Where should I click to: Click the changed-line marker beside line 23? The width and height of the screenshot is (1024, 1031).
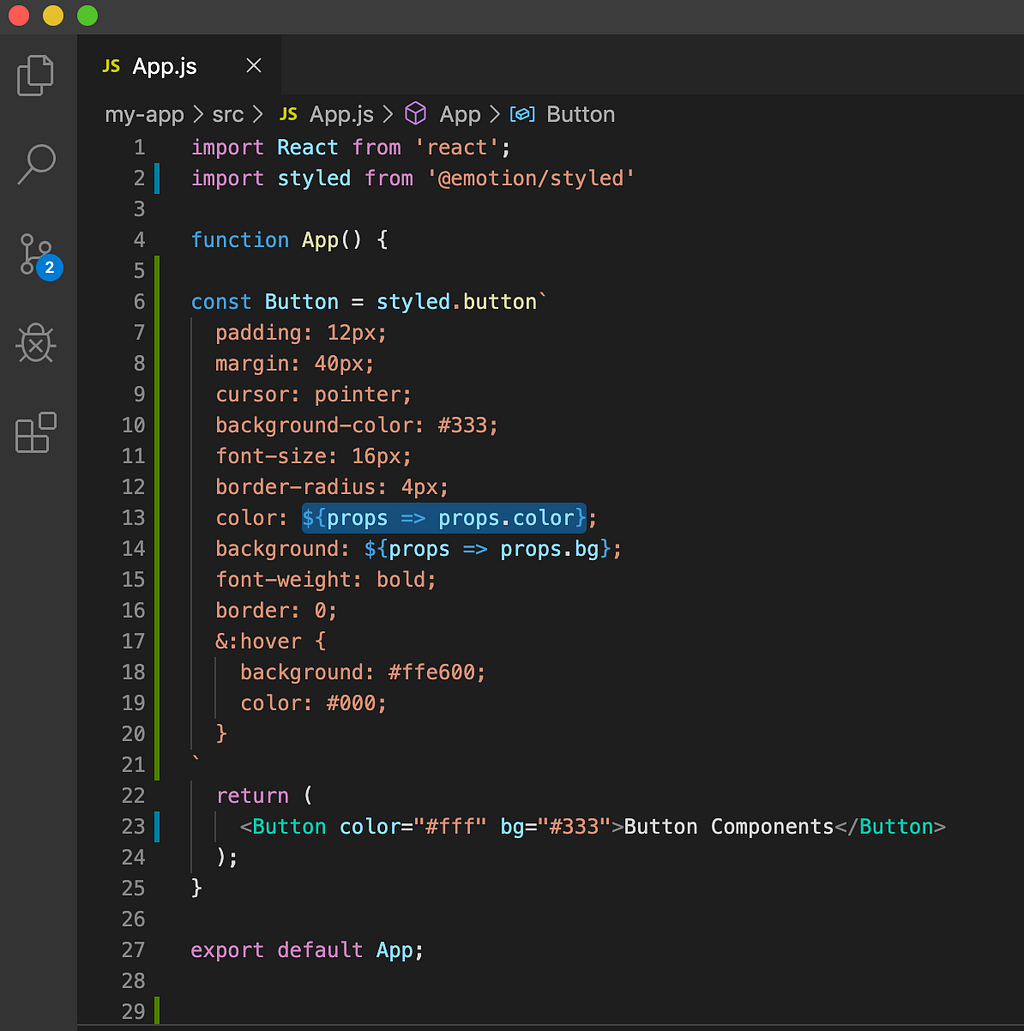click(157, 827)
